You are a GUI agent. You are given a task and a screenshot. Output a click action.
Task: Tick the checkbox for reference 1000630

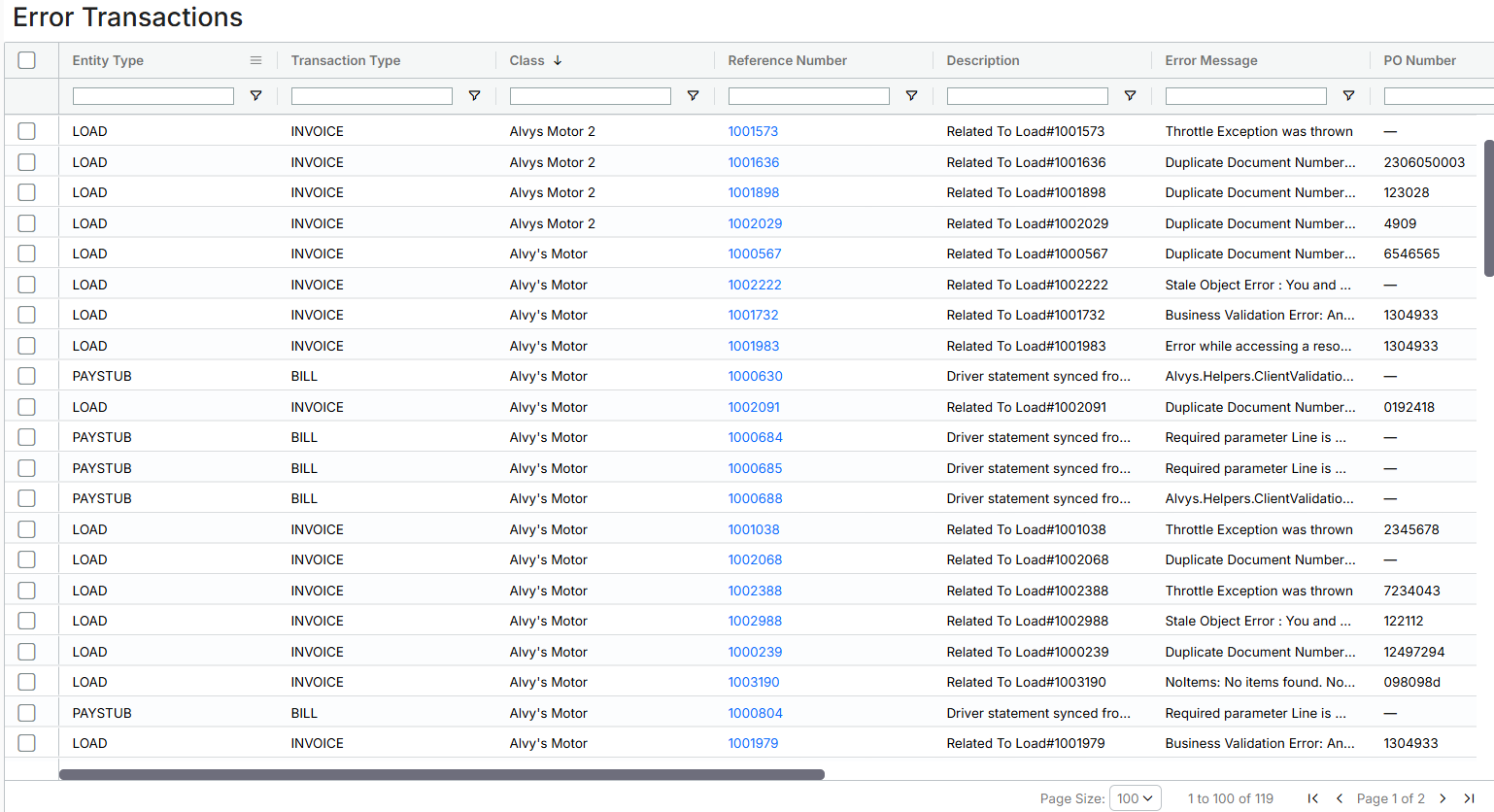click(x=27, y=376)
